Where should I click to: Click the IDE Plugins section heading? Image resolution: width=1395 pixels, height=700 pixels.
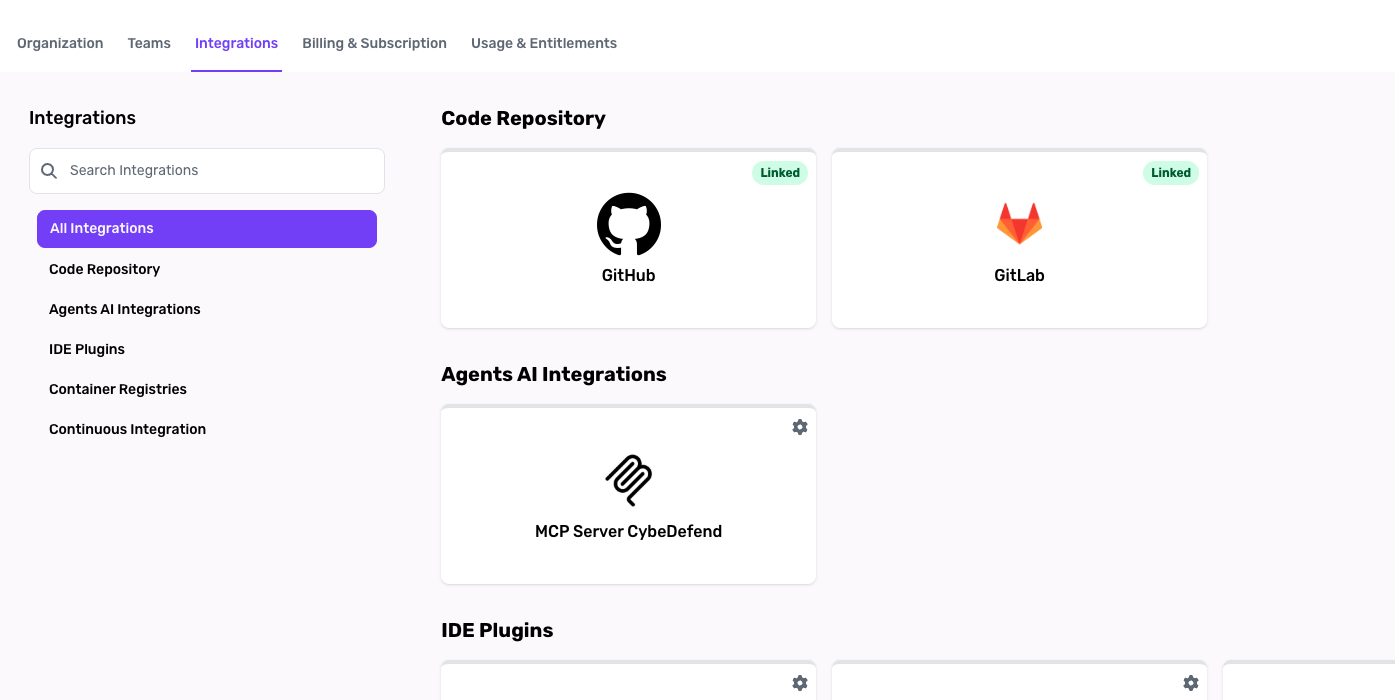point(497,630)
